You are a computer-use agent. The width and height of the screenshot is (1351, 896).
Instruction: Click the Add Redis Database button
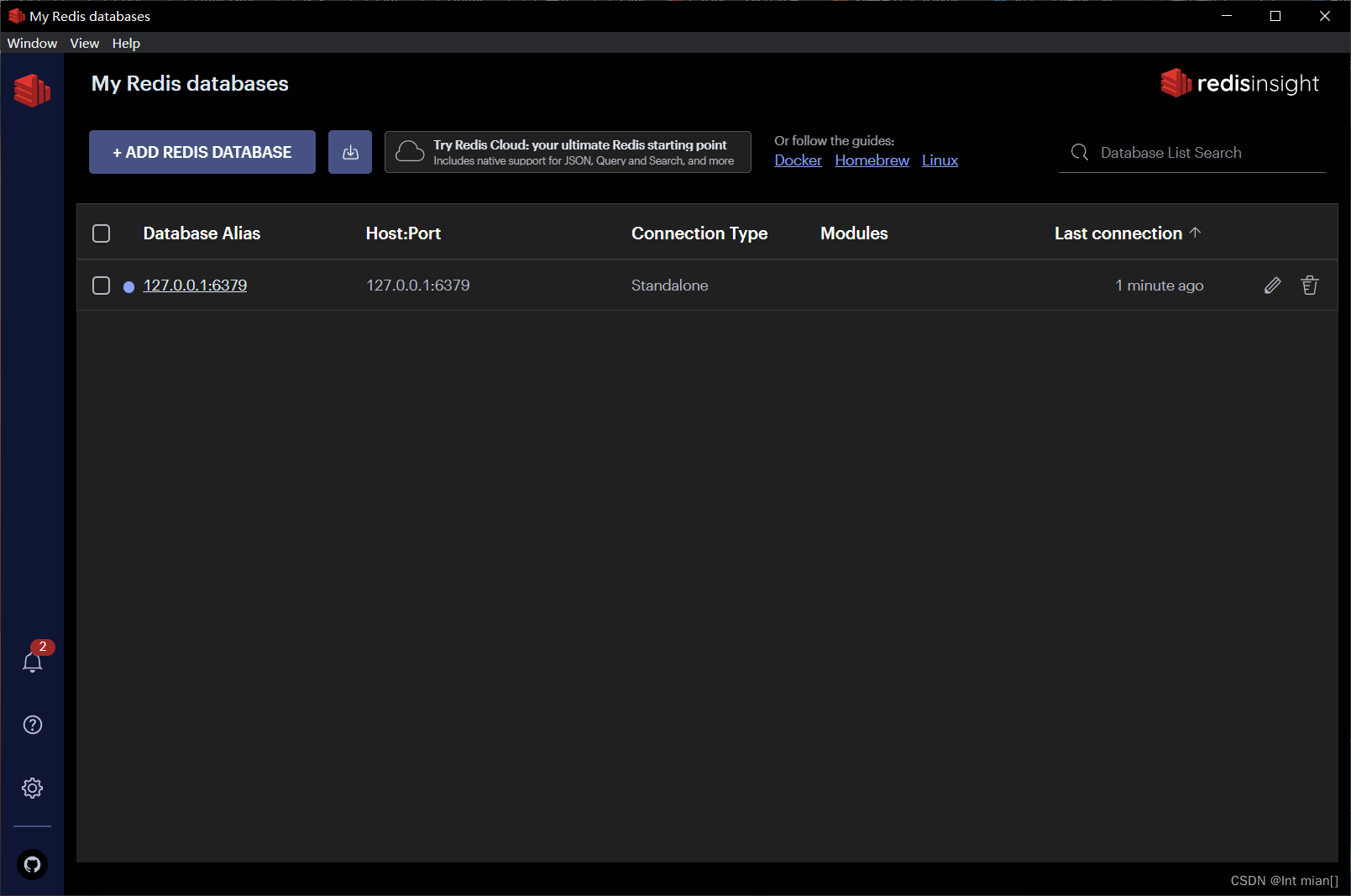tap(202, 152)
